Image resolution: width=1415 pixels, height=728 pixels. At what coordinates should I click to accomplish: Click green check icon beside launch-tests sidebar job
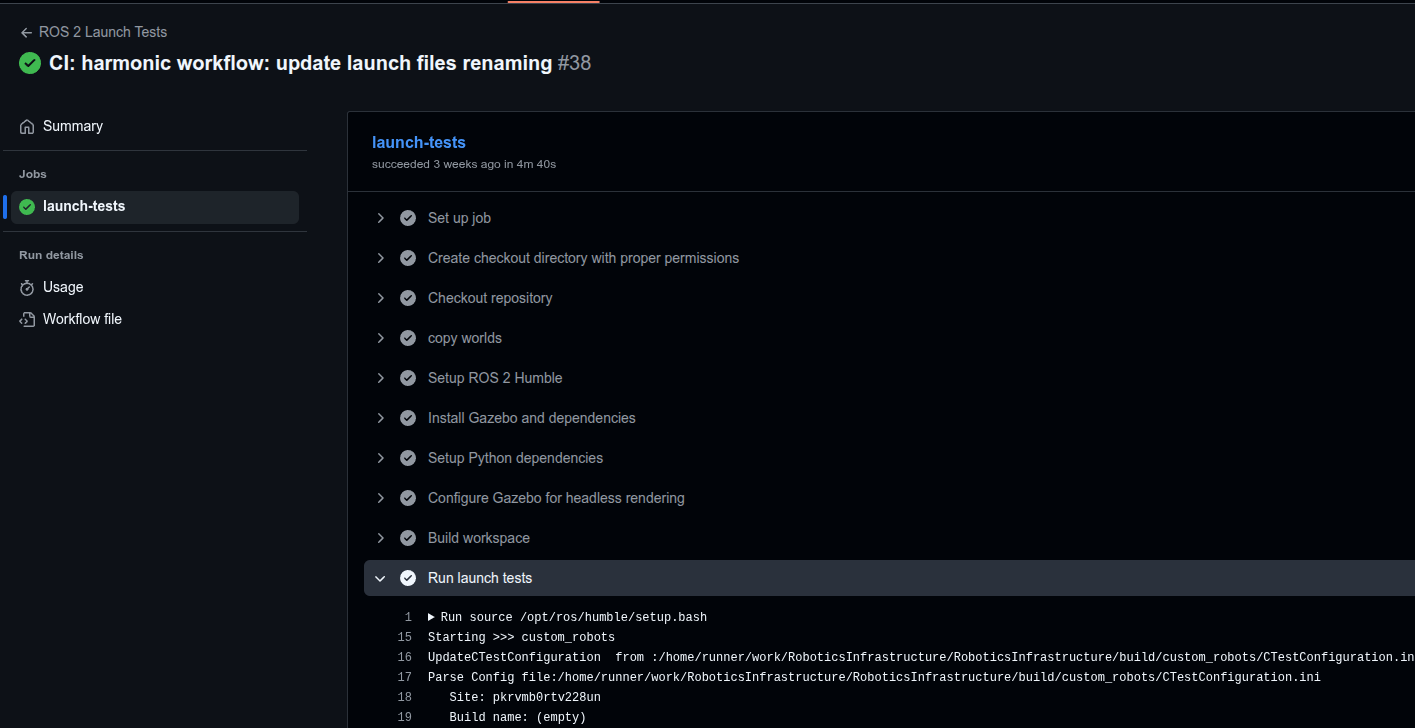point(27,207)
